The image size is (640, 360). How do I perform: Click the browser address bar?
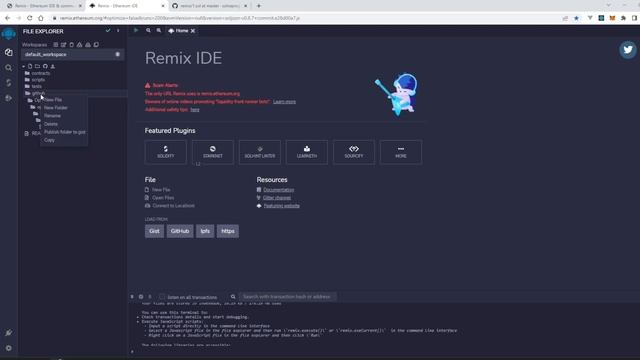[306, 18]
